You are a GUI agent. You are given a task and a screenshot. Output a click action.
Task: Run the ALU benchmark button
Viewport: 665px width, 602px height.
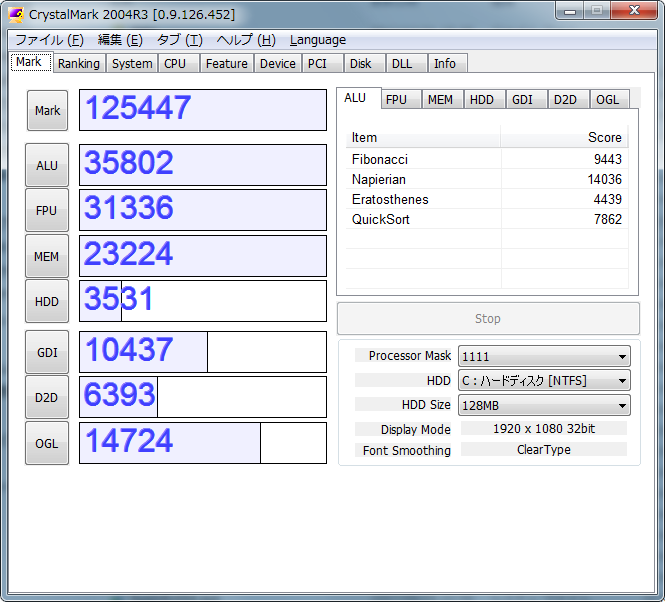click(47, 165)
